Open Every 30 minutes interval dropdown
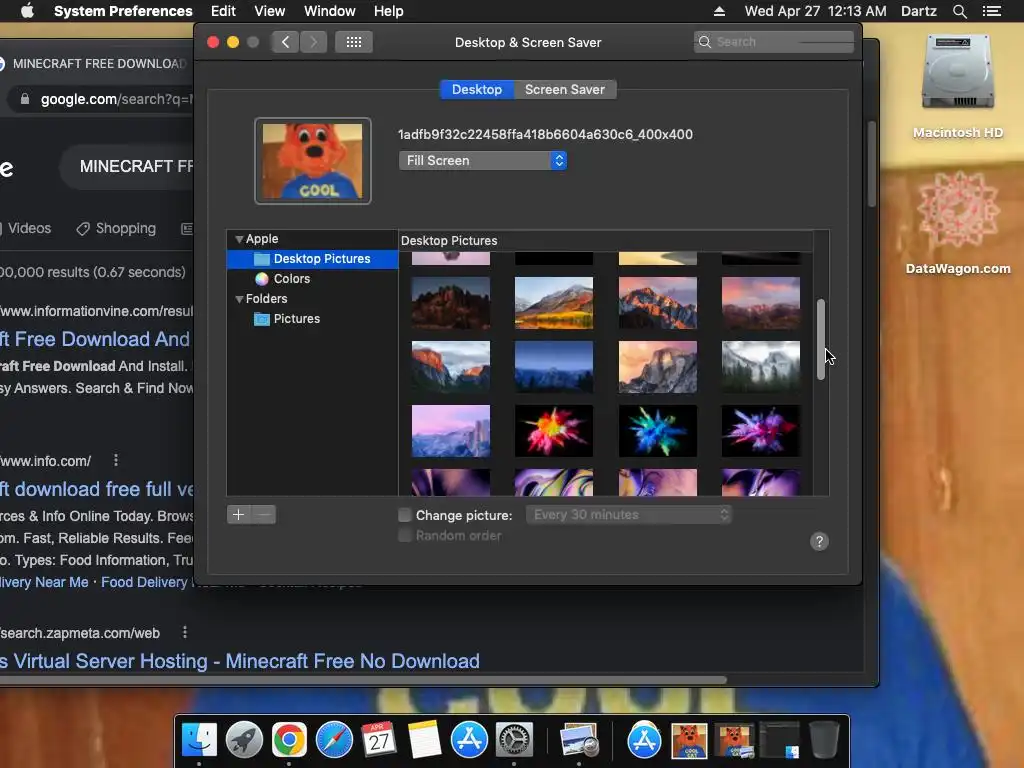The height and width of the screenshot is (768, 1024). pyautogui.click(x=628, y=515)
